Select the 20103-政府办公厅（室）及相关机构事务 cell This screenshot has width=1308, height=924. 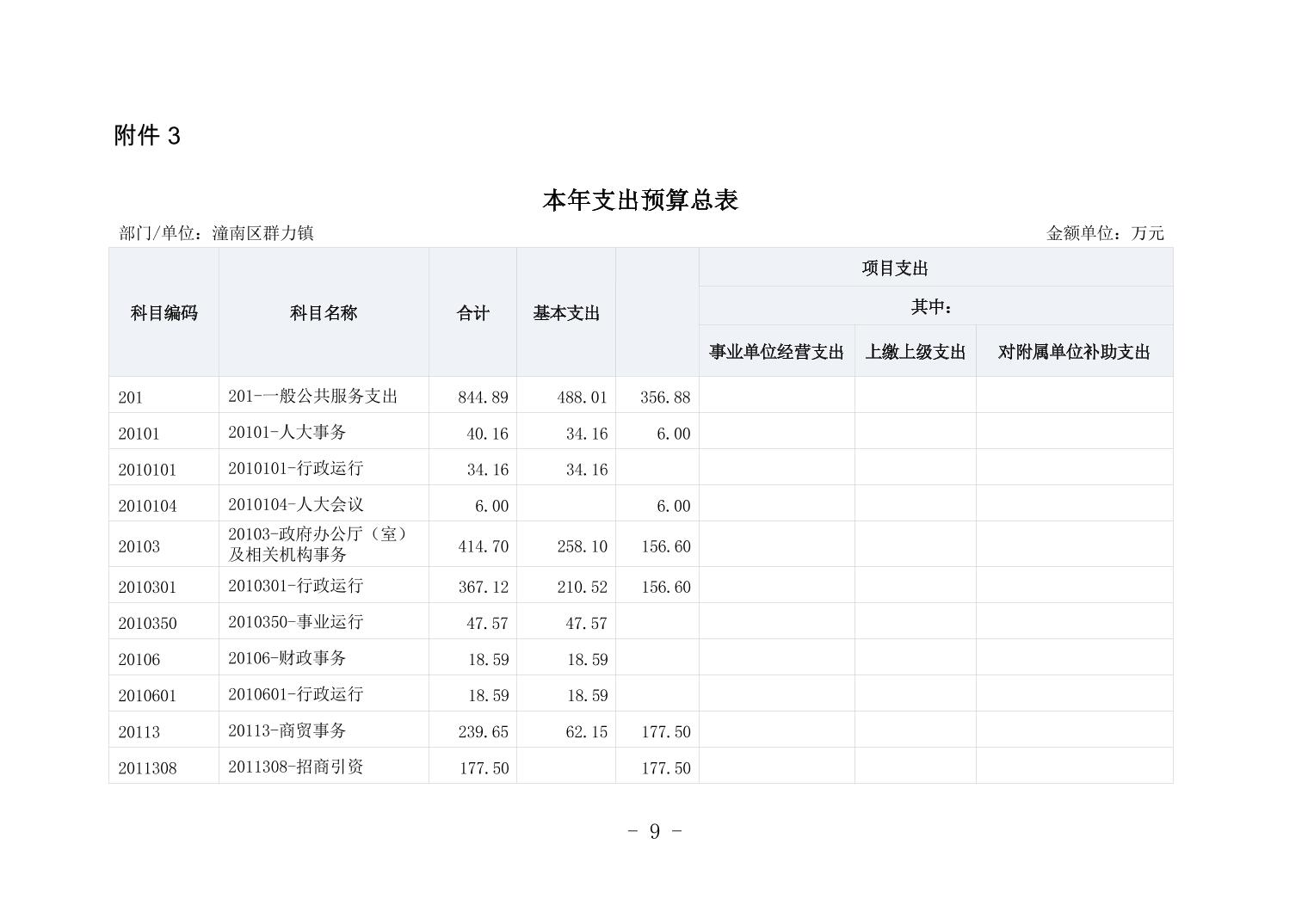click(318, 544)
